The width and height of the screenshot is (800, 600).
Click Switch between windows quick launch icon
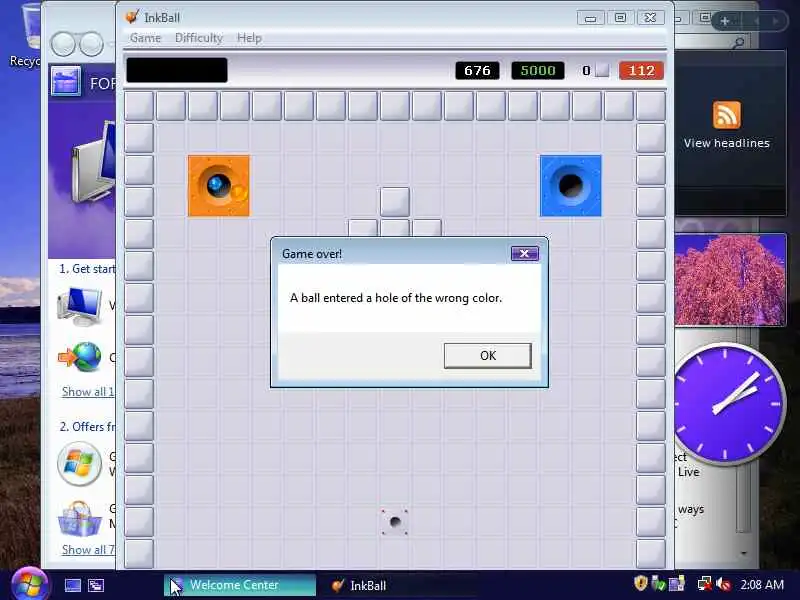[x=96, y=585]
